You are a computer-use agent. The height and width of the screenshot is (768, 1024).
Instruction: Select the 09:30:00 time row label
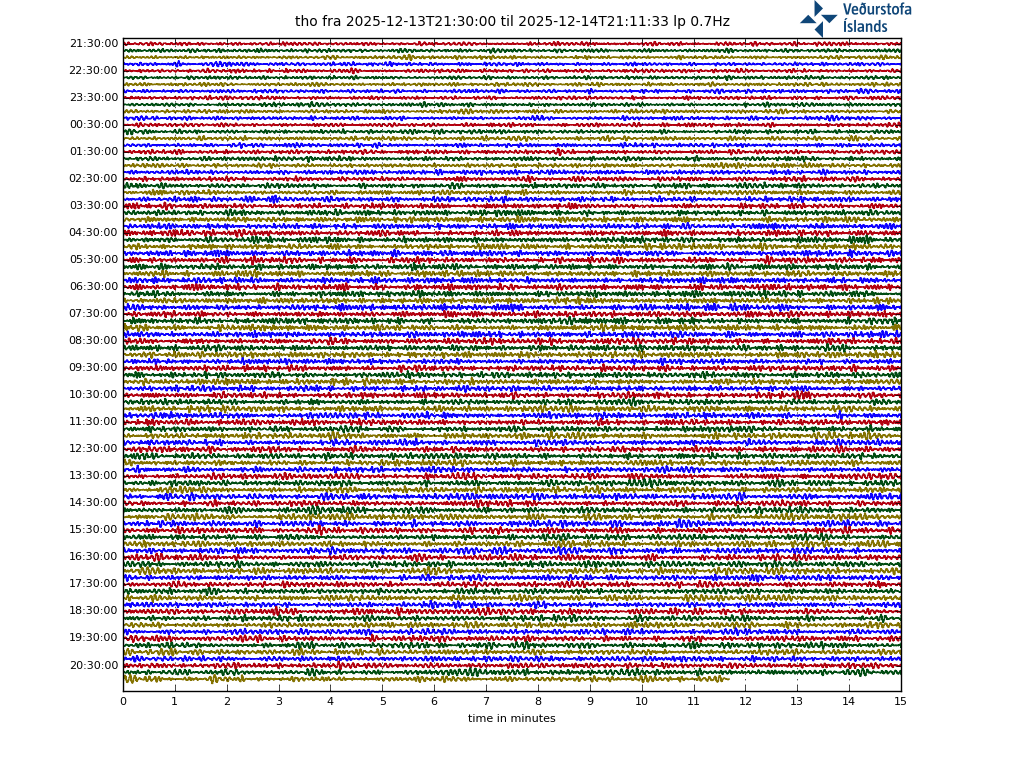pos(94,368)
